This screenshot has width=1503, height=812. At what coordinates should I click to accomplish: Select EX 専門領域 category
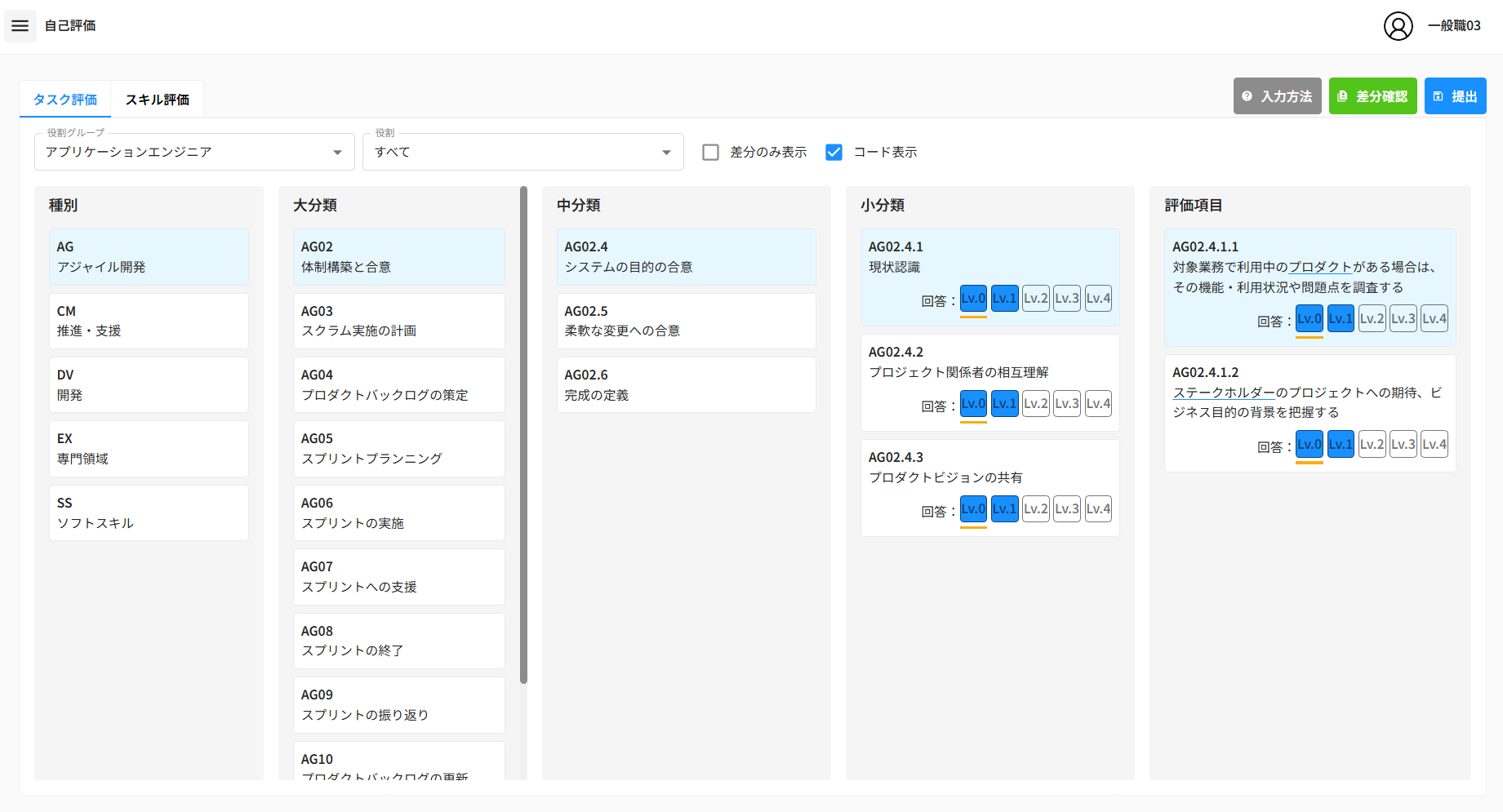coord(149,449)
